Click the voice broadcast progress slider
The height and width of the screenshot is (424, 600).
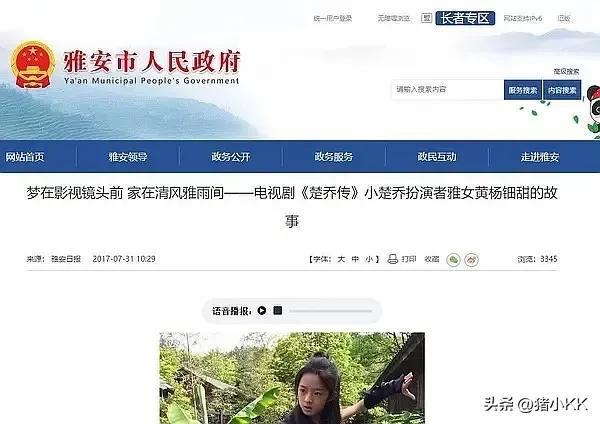[331, 311]
